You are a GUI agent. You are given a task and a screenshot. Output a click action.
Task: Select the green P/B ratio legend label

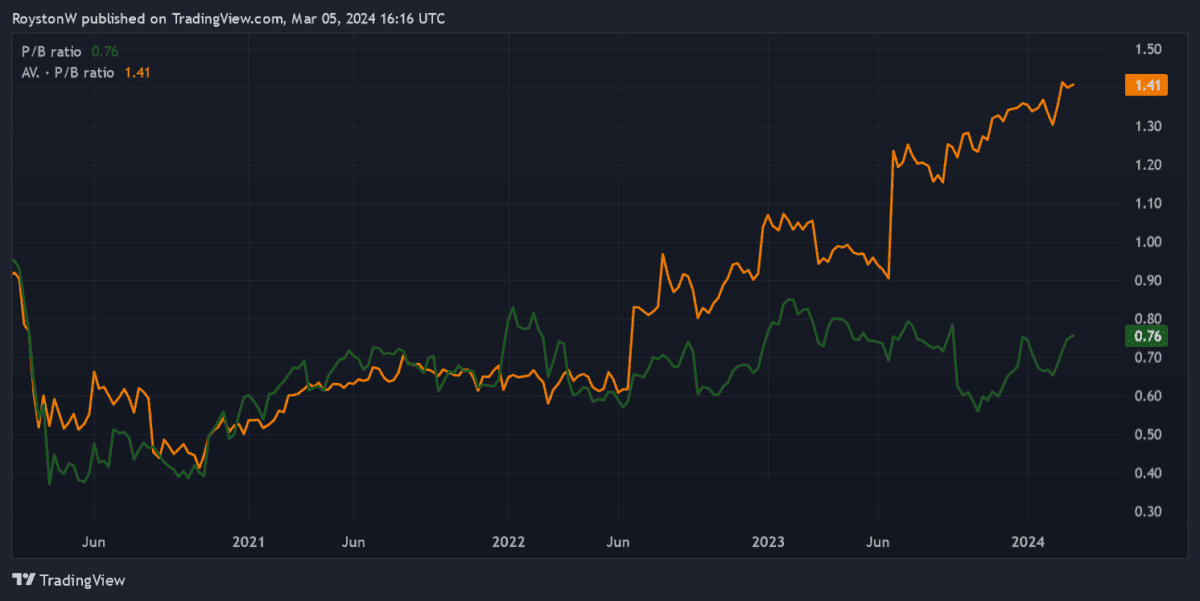point(51,52)
